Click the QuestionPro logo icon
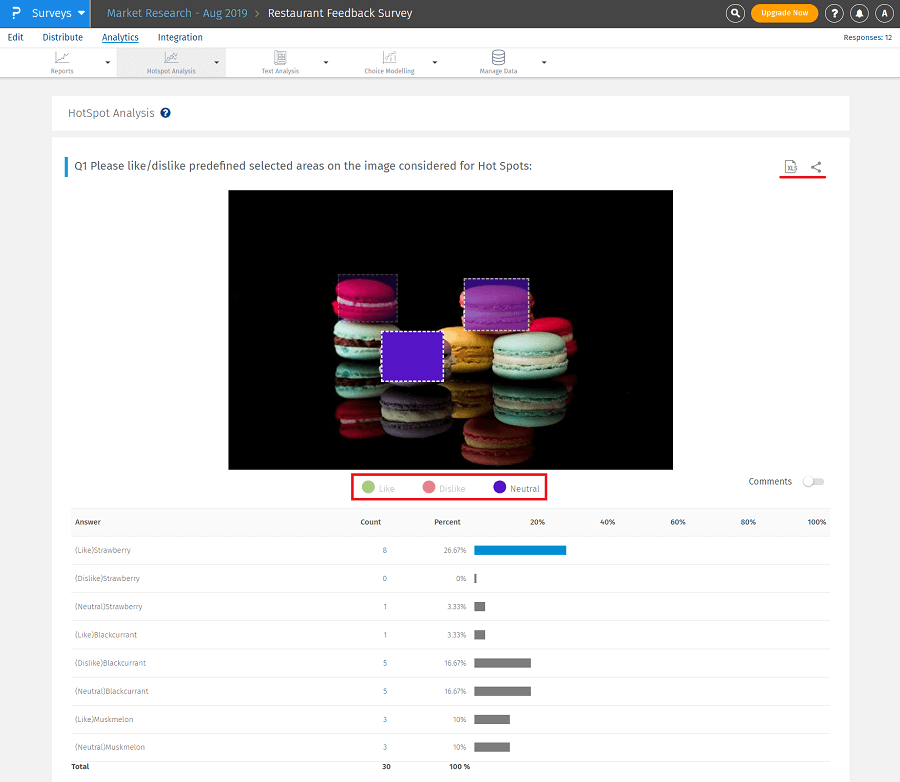900x782 pixels. (x=15, y=13)
